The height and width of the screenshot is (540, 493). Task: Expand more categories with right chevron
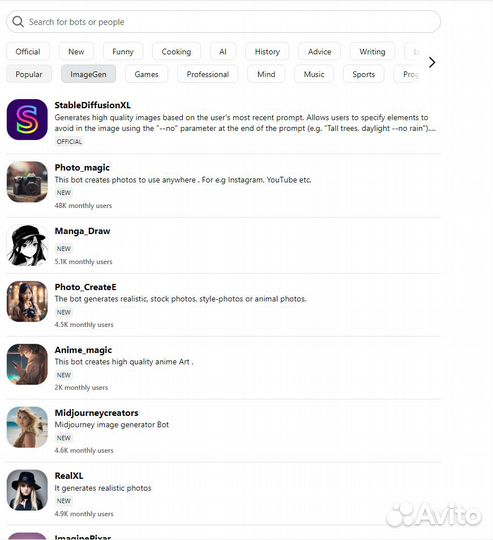coord(432,62)
